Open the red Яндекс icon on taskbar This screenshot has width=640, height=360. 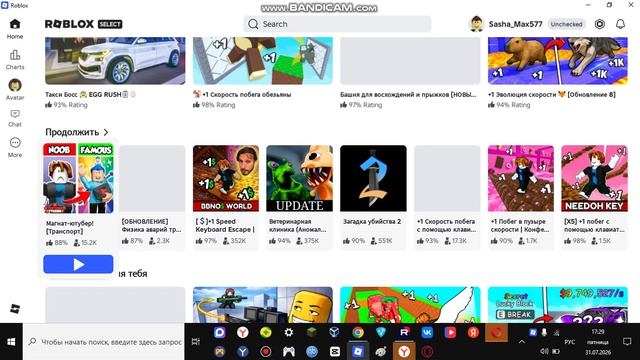point(473,333)
